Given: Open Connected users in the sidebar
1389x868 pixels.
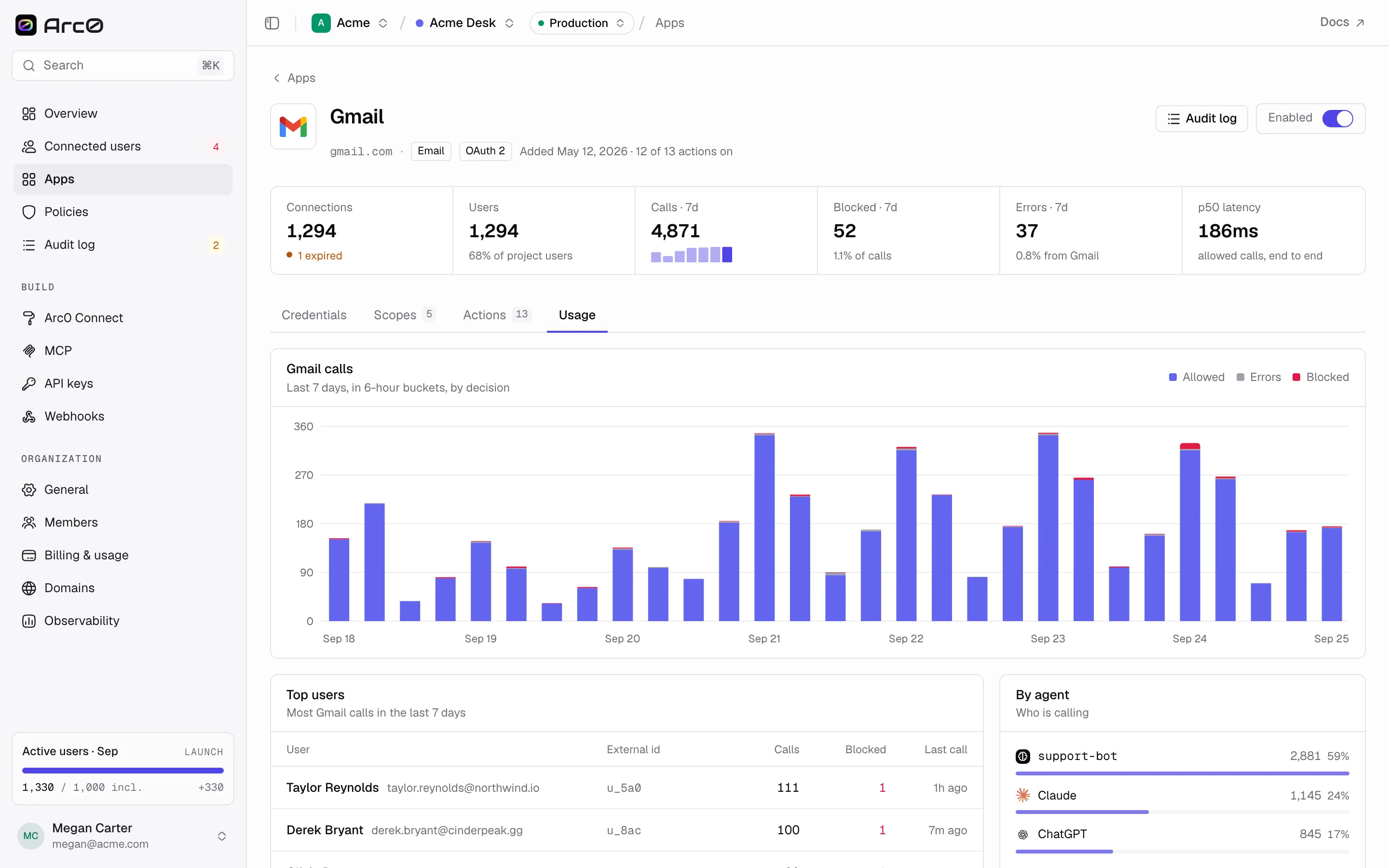Looking at the screenshot, I should (123, 147).
